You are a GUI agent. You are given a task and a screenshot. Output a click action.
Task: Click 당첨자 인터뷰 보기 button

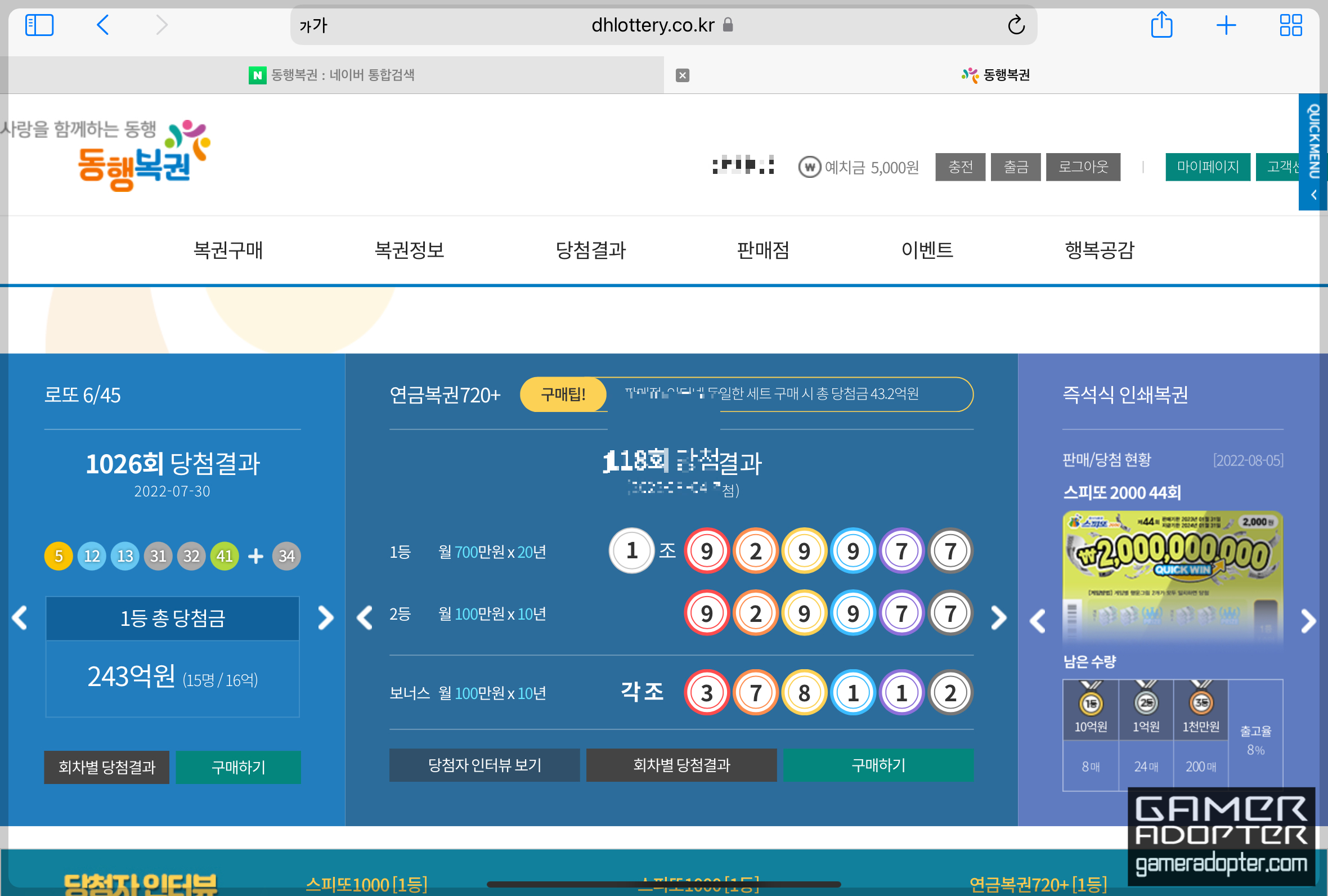pyautogui.click(x=484, y=765)
